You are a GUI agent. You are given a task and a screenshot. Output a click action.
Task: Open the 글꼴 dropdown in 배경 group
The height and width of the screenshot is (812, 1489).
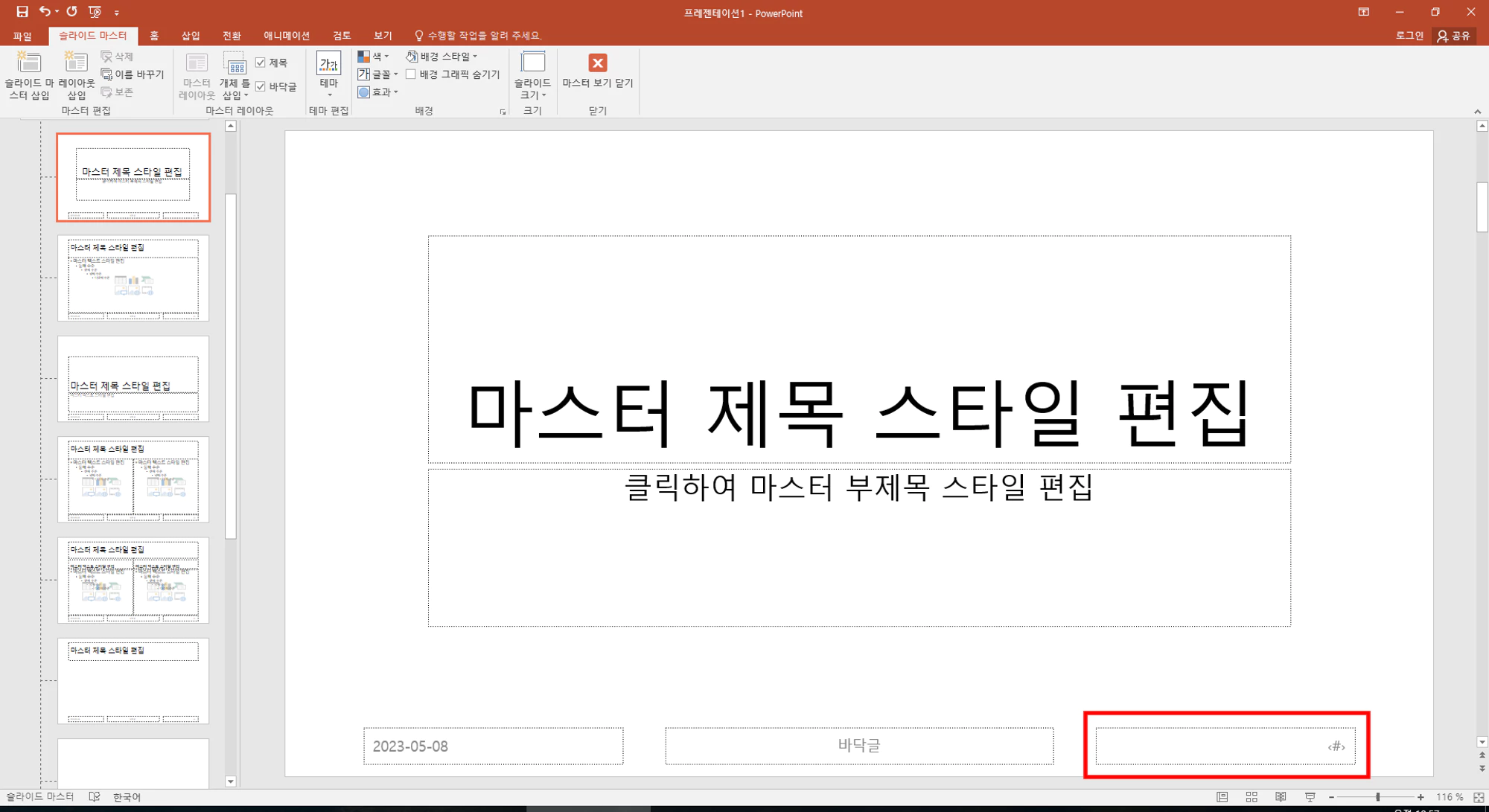(x=380, y=74)
